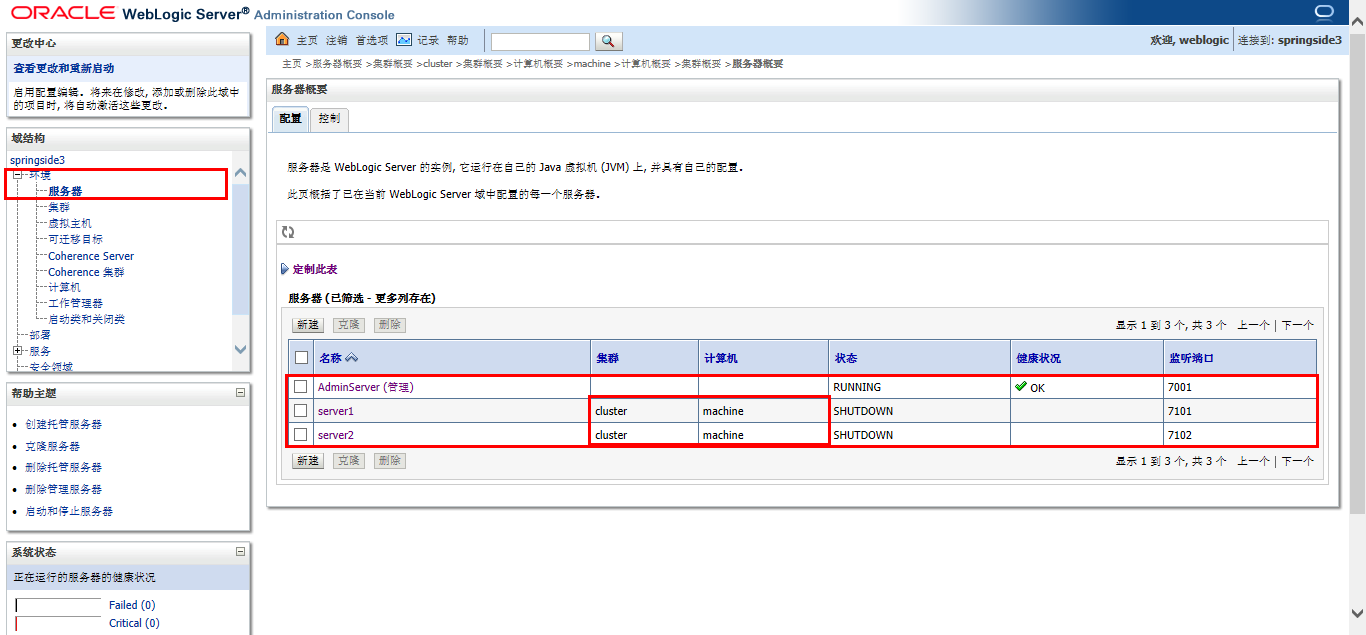The height and width of the screenshot is (635, 1366).
Task: Switch to the 配置 tab
Action: pyautogui.click(x=290, y=118)
